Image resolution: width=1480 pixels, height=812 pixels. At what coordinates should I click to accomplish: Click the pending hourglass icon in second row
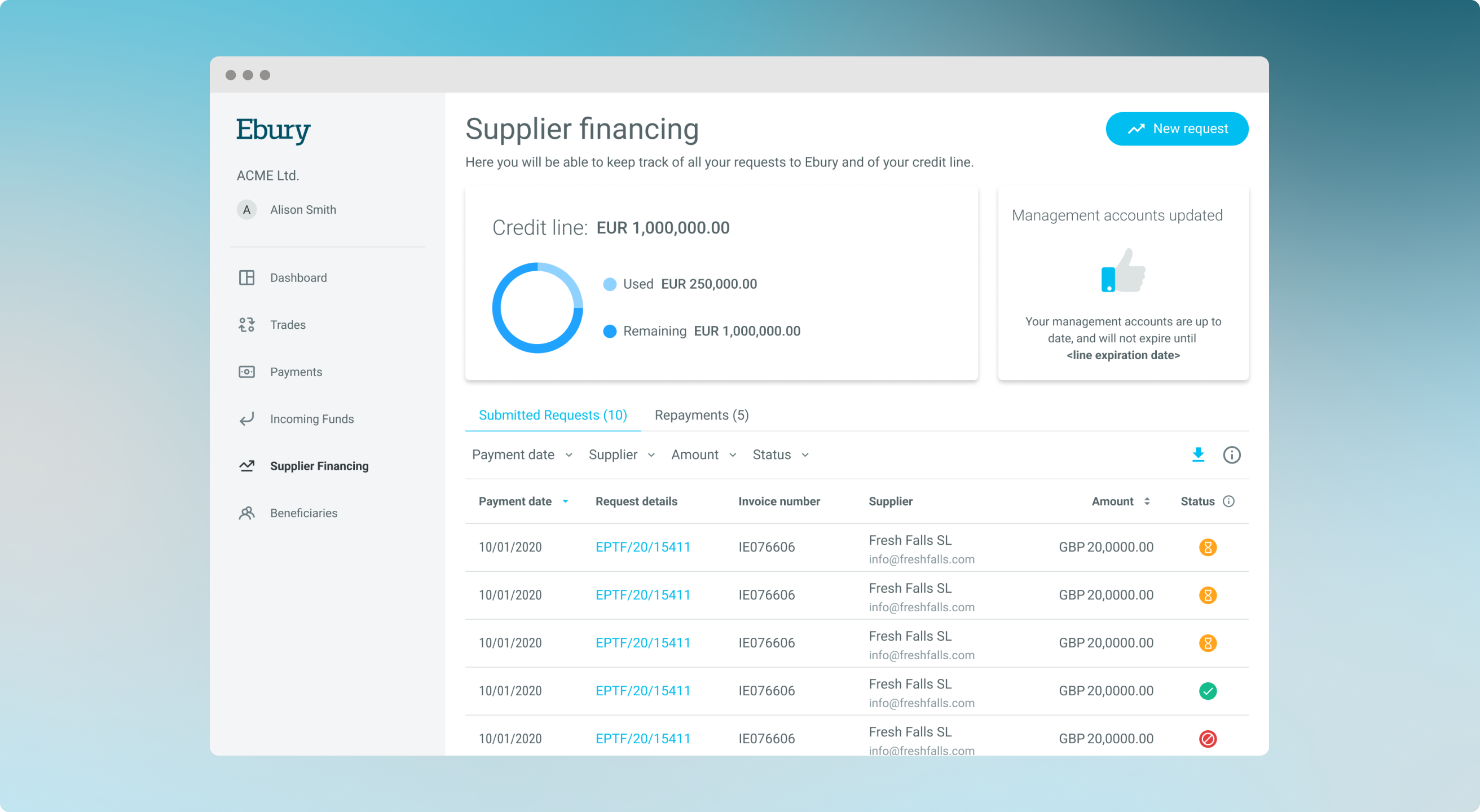click(1208, 595)
